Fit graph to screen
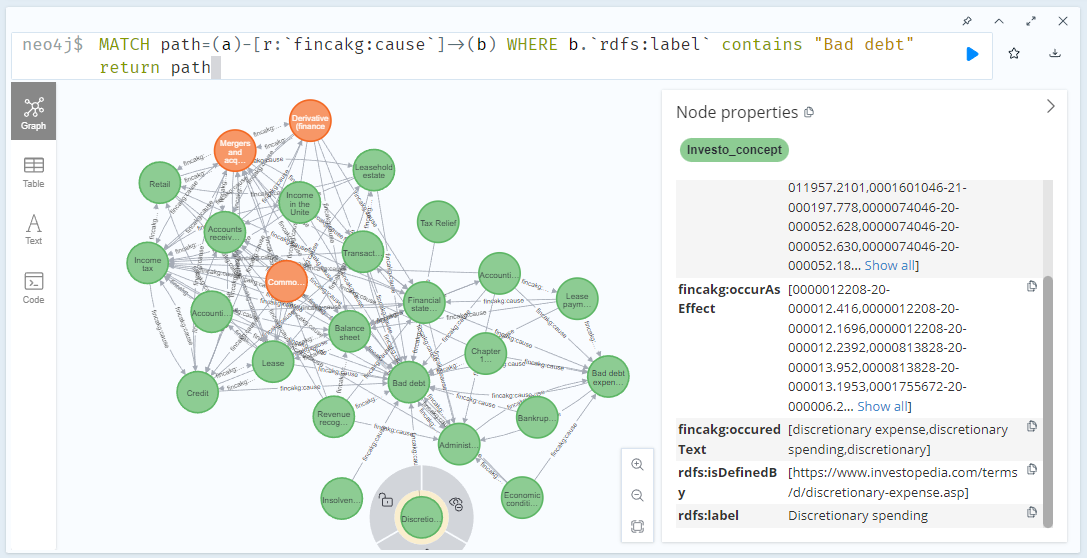This screenshot has width=1087, height=558. click(x=637, y=526)
